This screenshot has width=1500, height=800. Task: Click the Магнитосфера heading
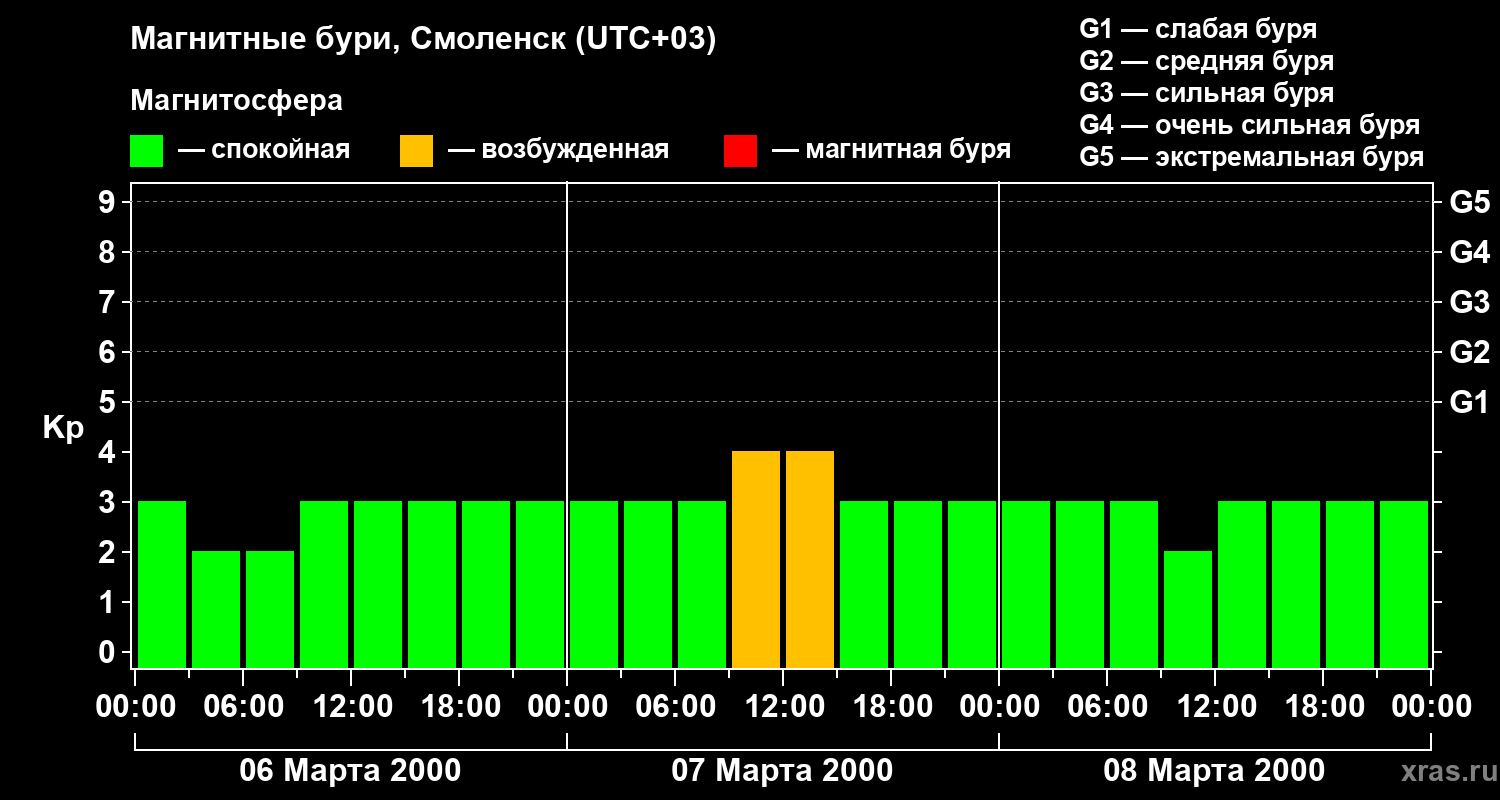(x=236, y=101)
